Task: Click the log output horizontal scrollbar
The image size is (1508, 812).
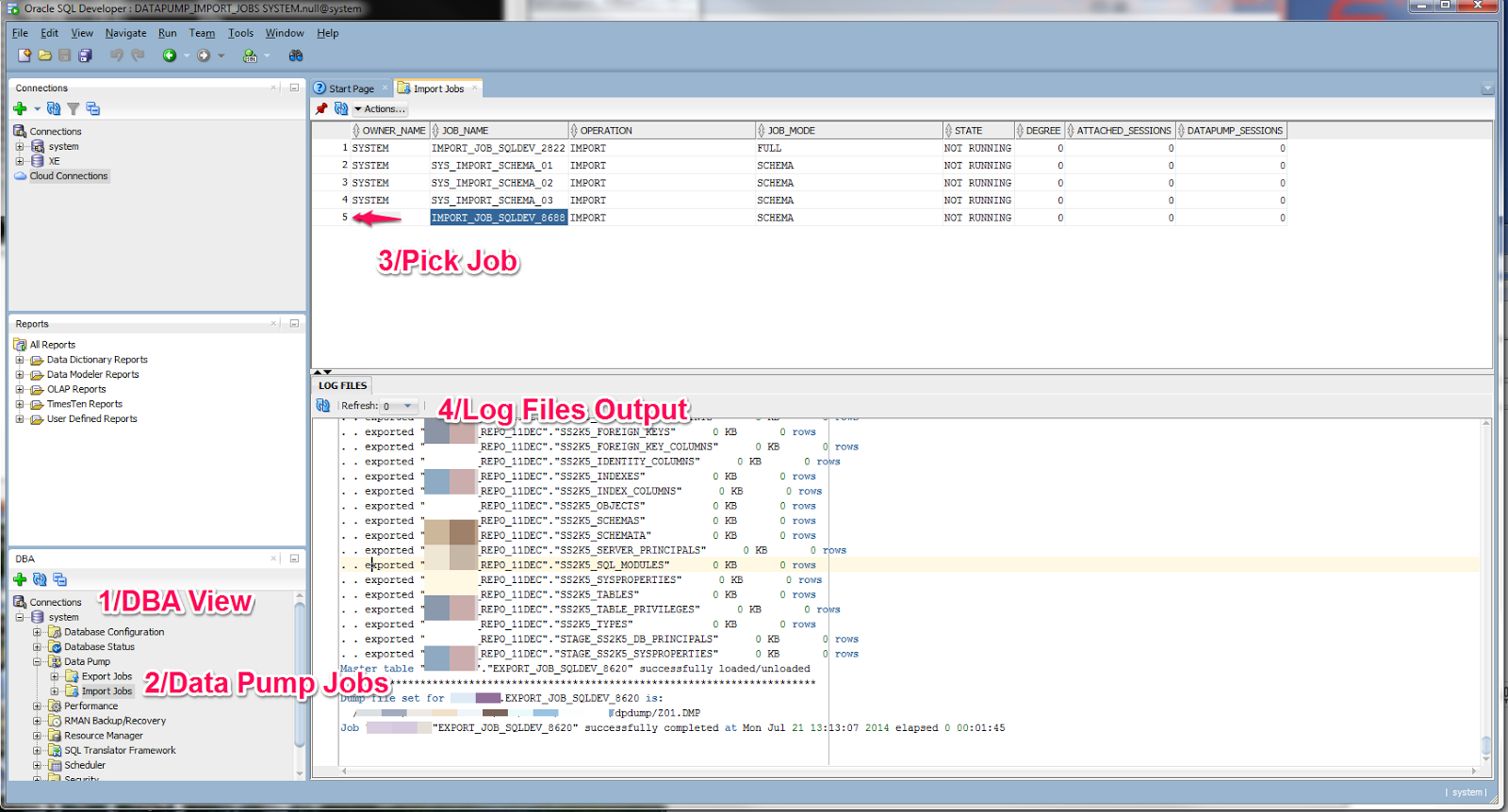Action: (x=909, y=771)
